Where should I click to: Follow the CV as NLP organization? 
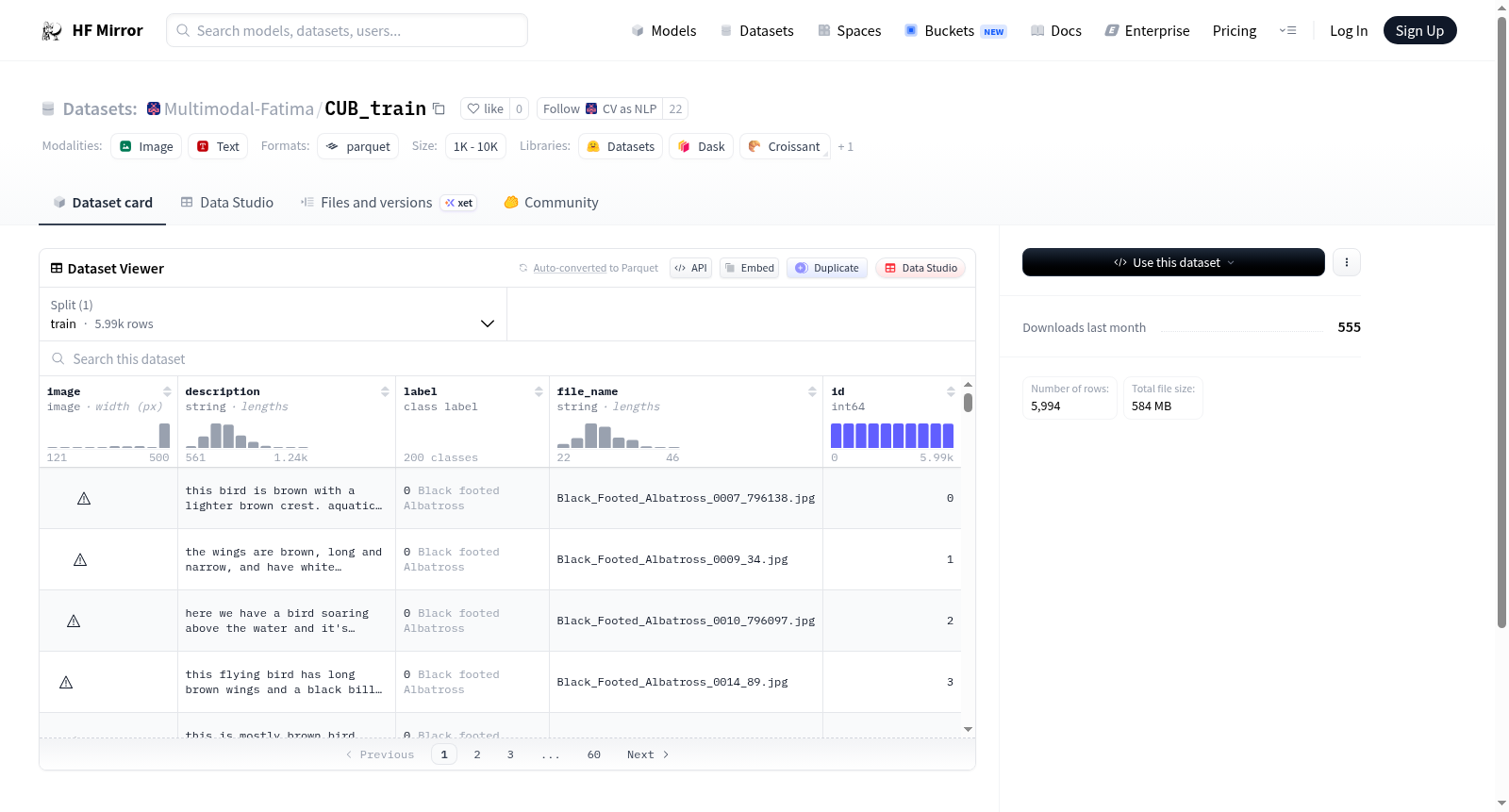click(x=600, y=108)
